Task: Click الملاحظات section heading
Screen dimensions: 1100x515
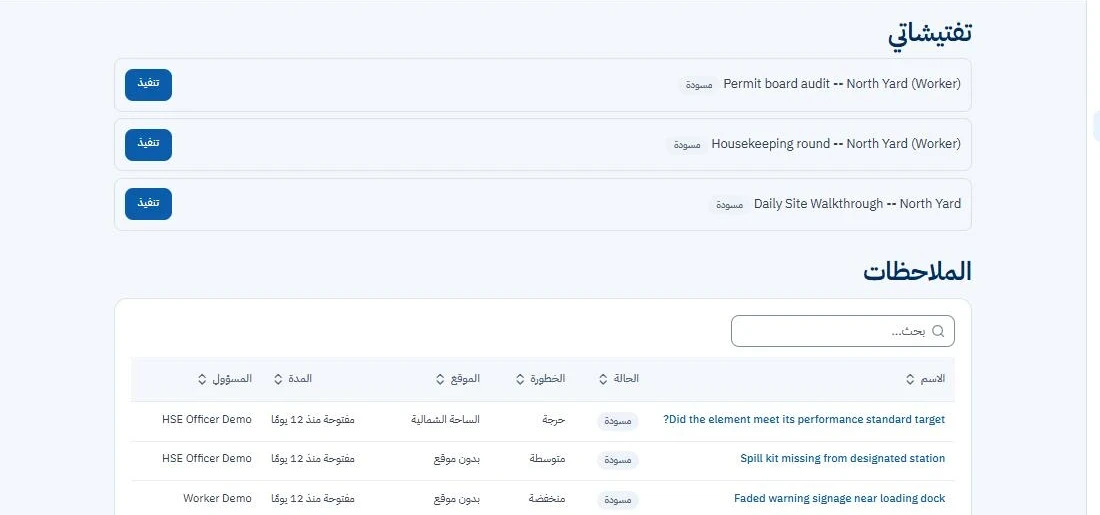Action: tap(917, 272)
